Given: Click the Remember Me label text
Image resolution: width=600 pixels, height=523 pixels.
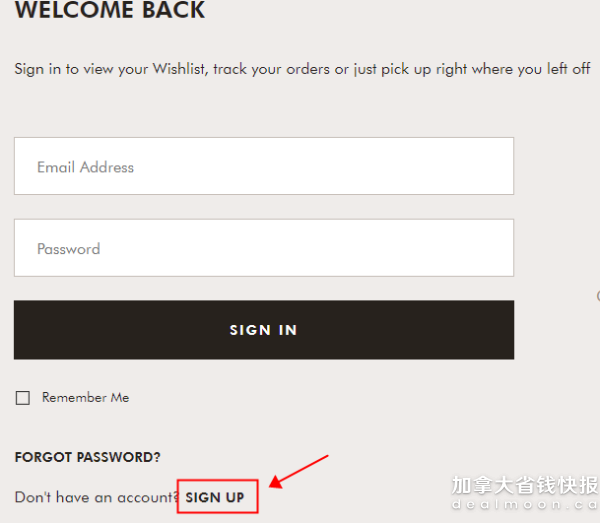Looking at the screenshot, I should (x=86, y=398).
